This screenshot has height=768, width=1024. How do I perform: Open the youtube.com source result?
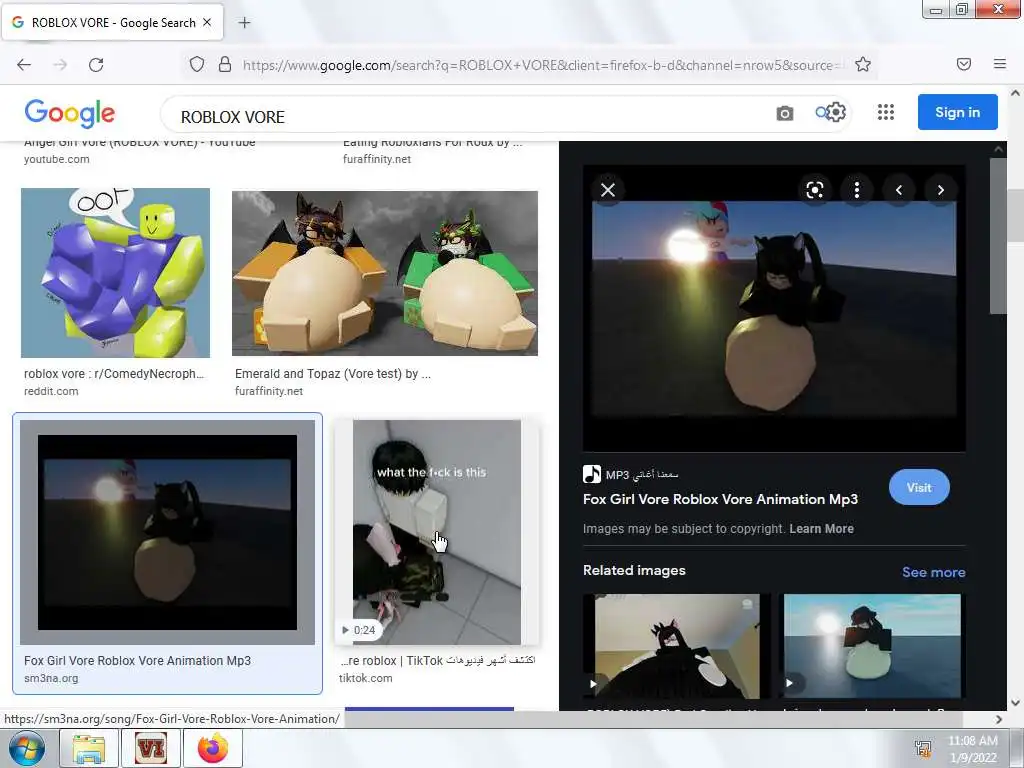point(57,159)
